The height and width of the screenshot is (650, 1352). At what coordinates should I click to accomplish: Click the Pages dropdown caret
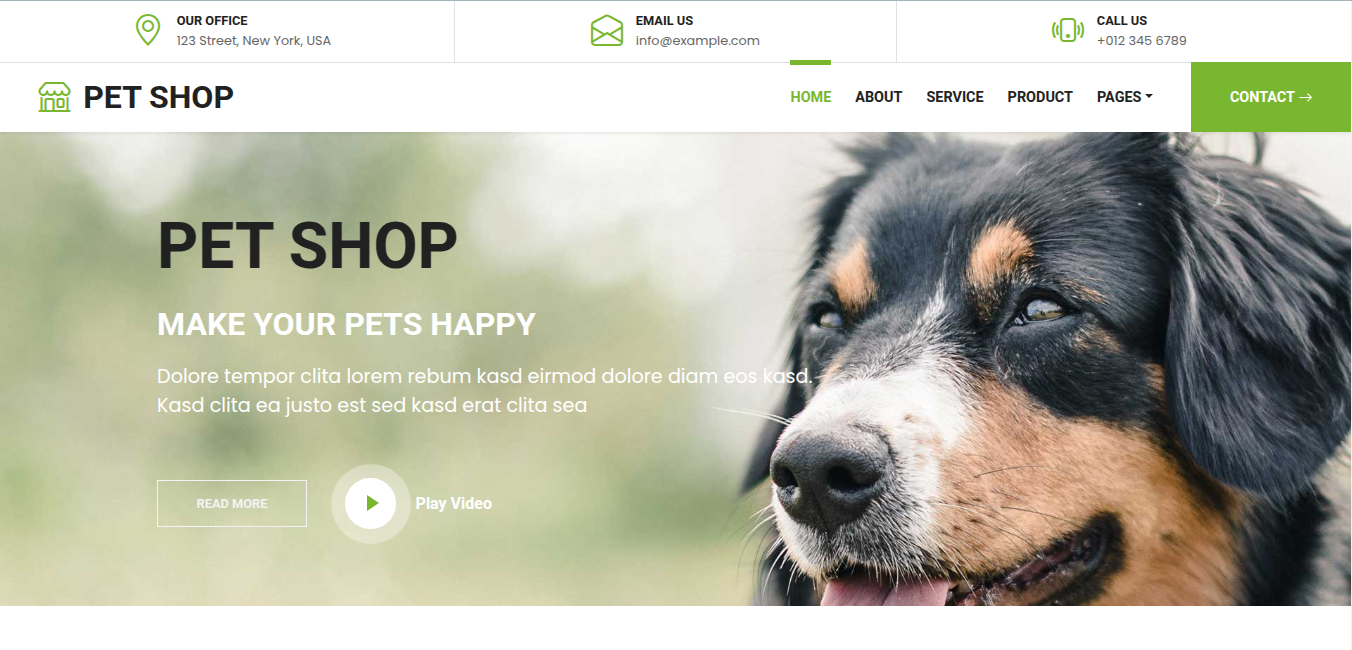1149,97
